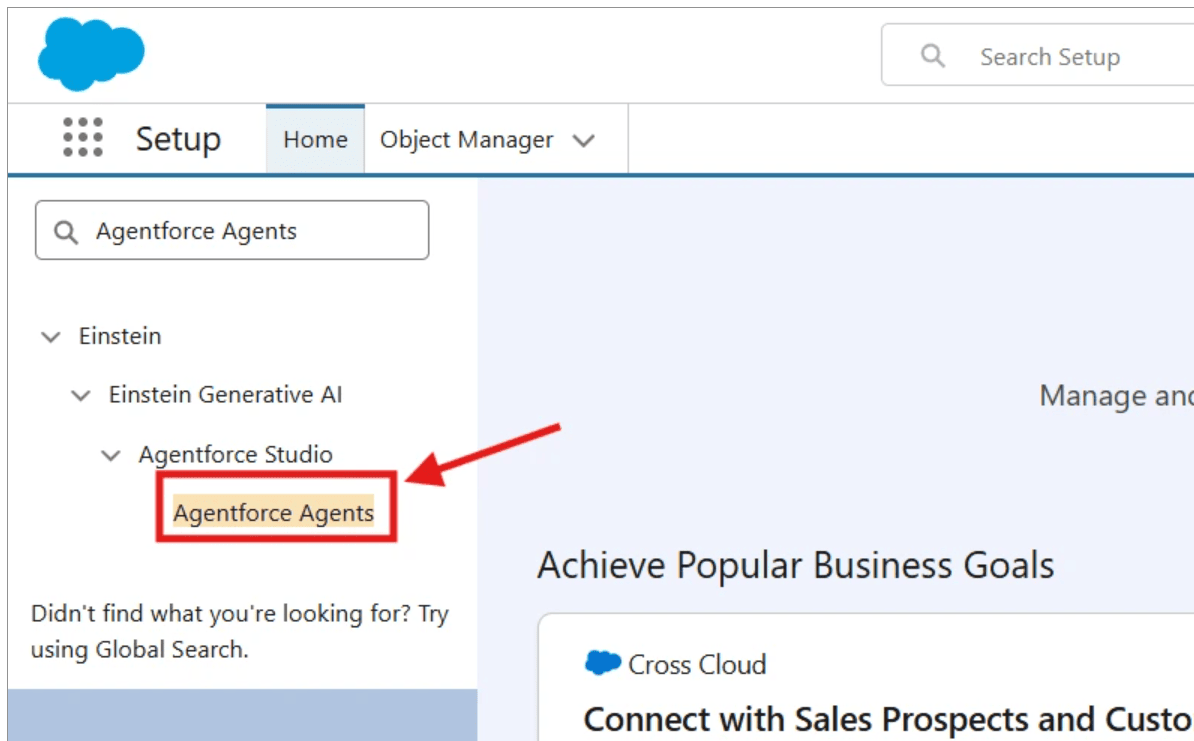Click the Quick Find search icon

click(x=66, y=230)
